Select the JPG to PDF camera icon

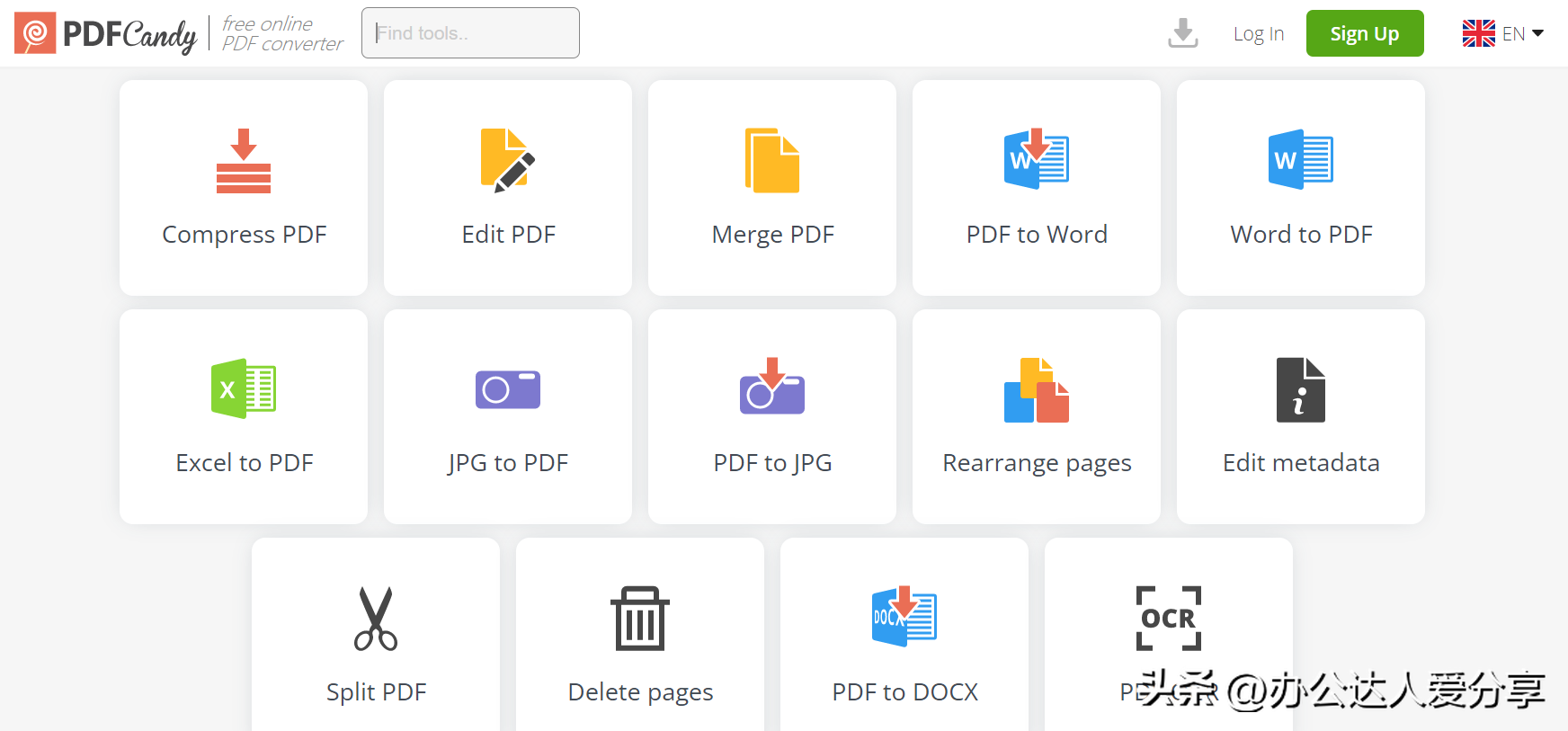(508, 389)
